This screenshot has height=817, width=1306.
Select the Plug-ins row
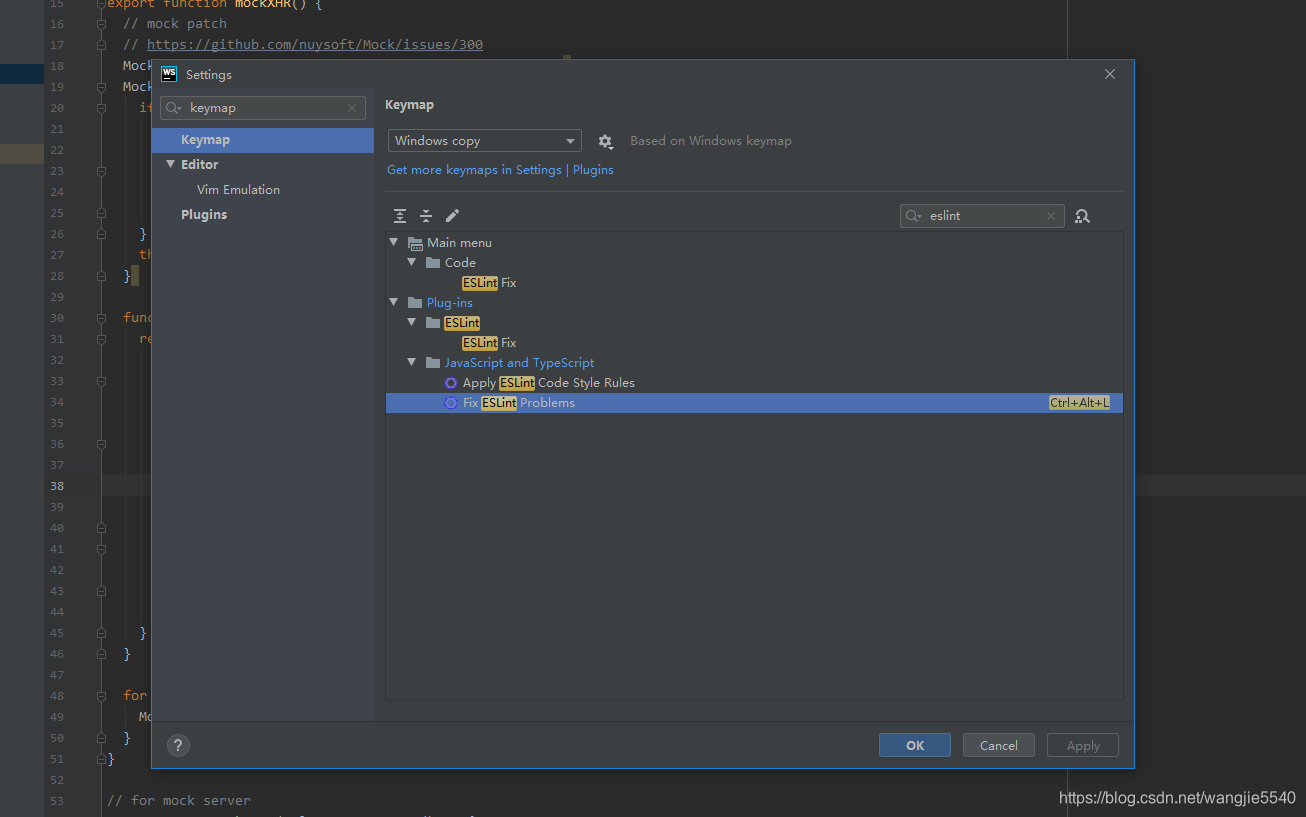(754, 303)
